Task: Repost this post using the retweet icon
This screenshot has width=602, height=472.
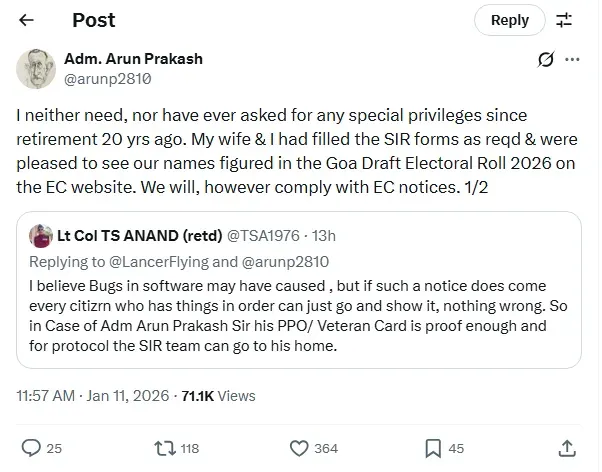Action: [x=164, y=448]
